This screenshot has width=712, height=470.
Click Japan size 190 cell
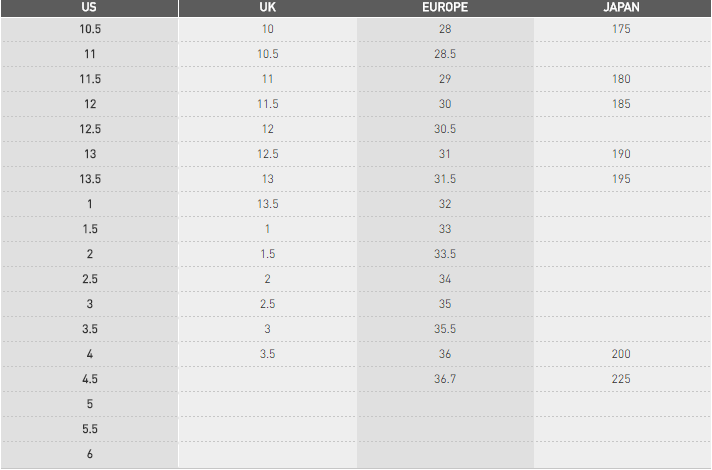click(622, 154)
